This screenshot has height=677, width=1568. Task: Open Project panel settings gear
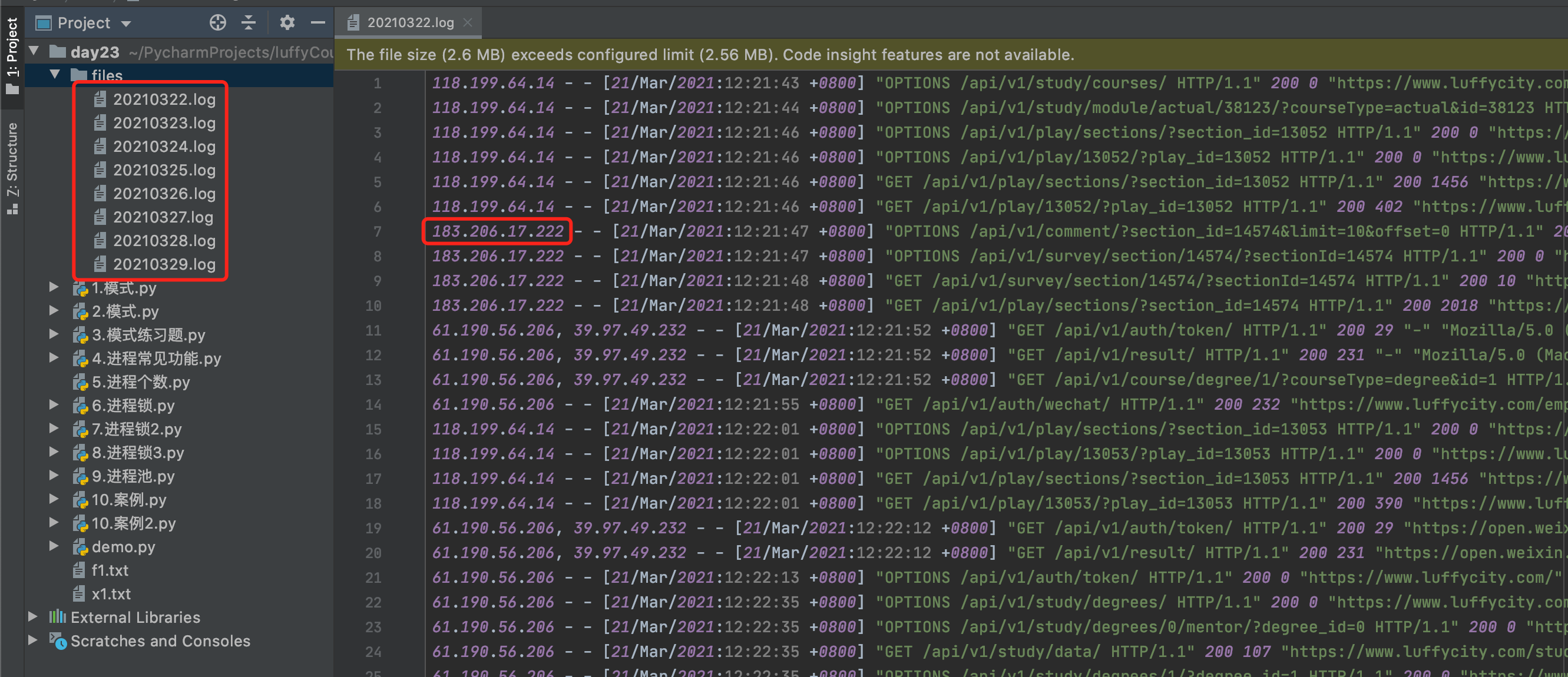pos(287,23)
